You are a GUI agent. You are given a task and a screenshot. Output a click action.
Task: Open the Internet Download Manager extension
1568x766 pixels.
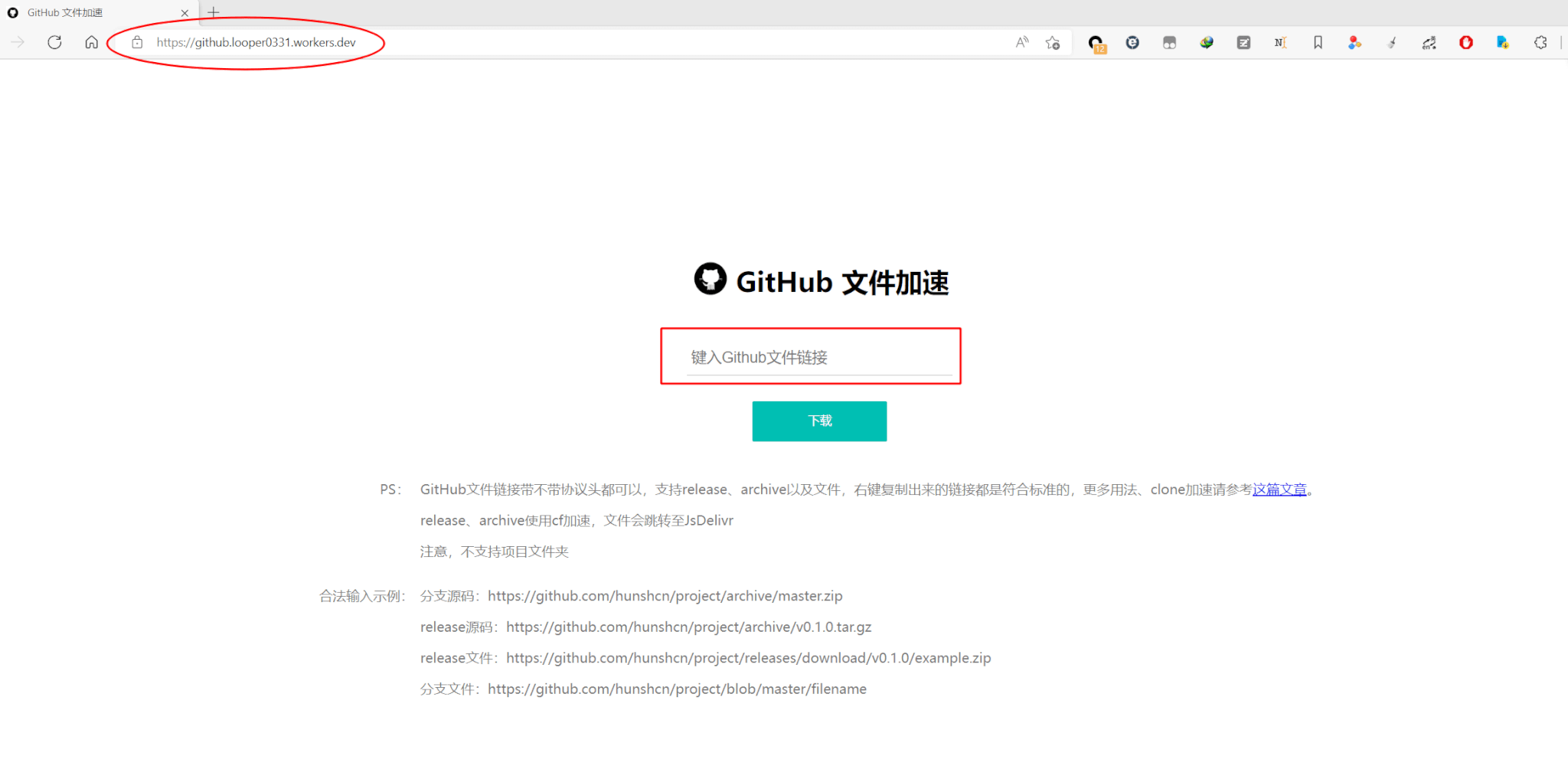coord(1207,43)
